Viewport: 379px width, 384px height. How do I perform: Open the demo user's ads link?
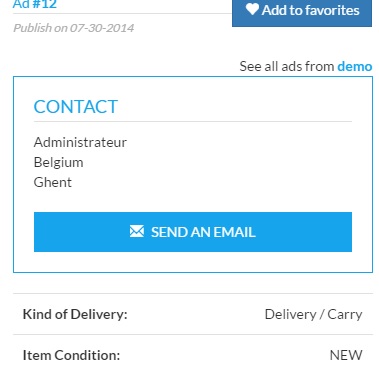pyautogui.click(x=355, y=66)
